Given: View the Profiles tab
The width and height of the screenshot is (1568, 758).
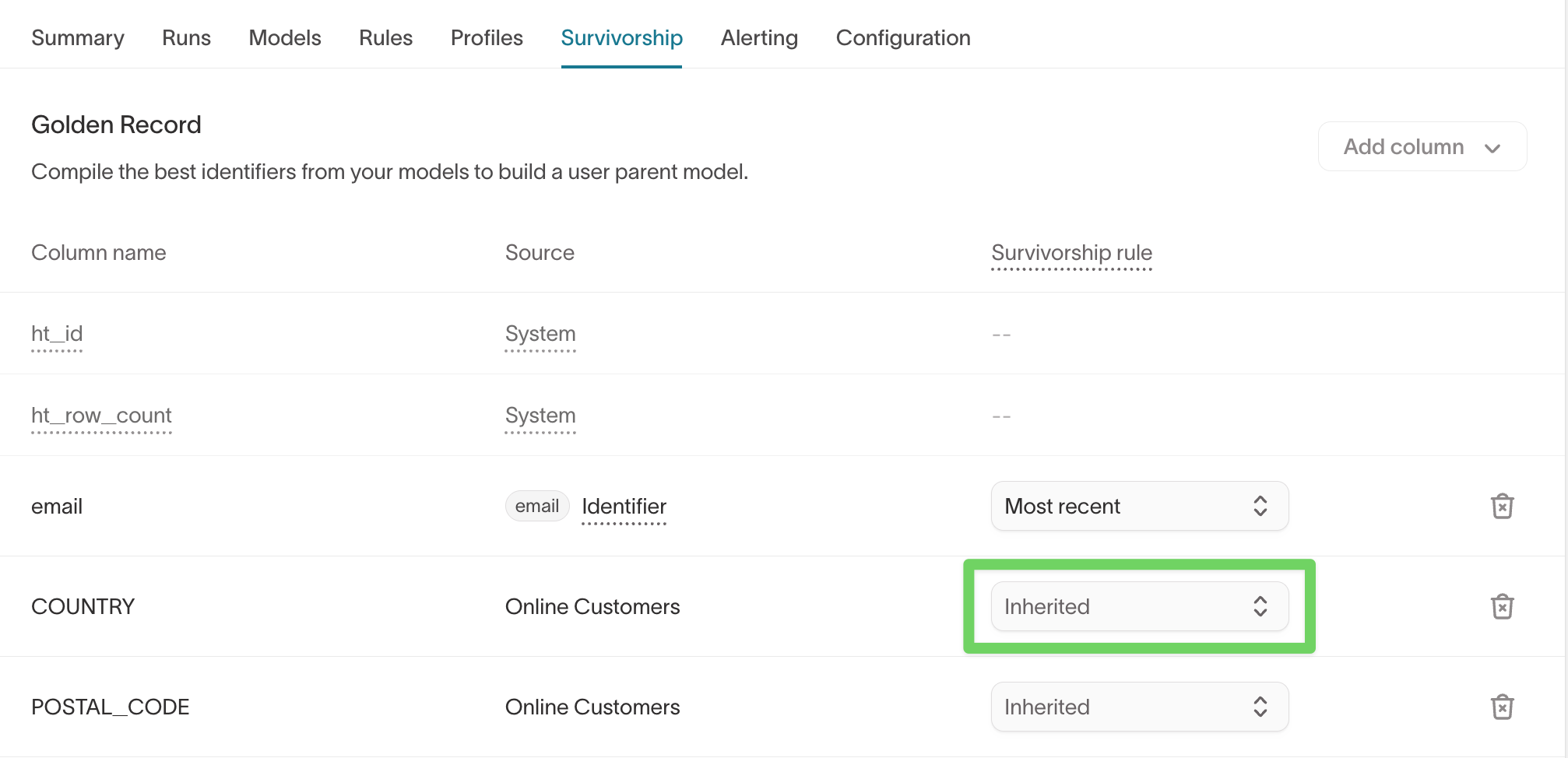Looking at the screenshot, I should [487, 38].
